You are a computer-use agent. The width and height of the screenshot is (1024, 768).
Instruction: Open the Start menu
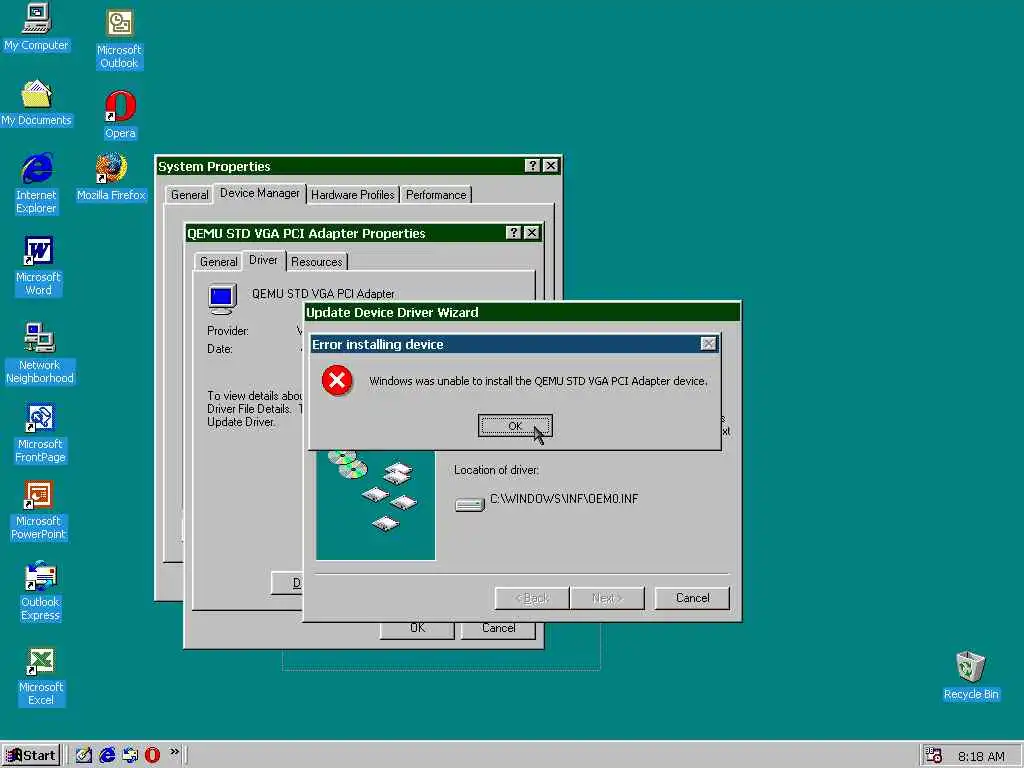click(x=31, y=756)
